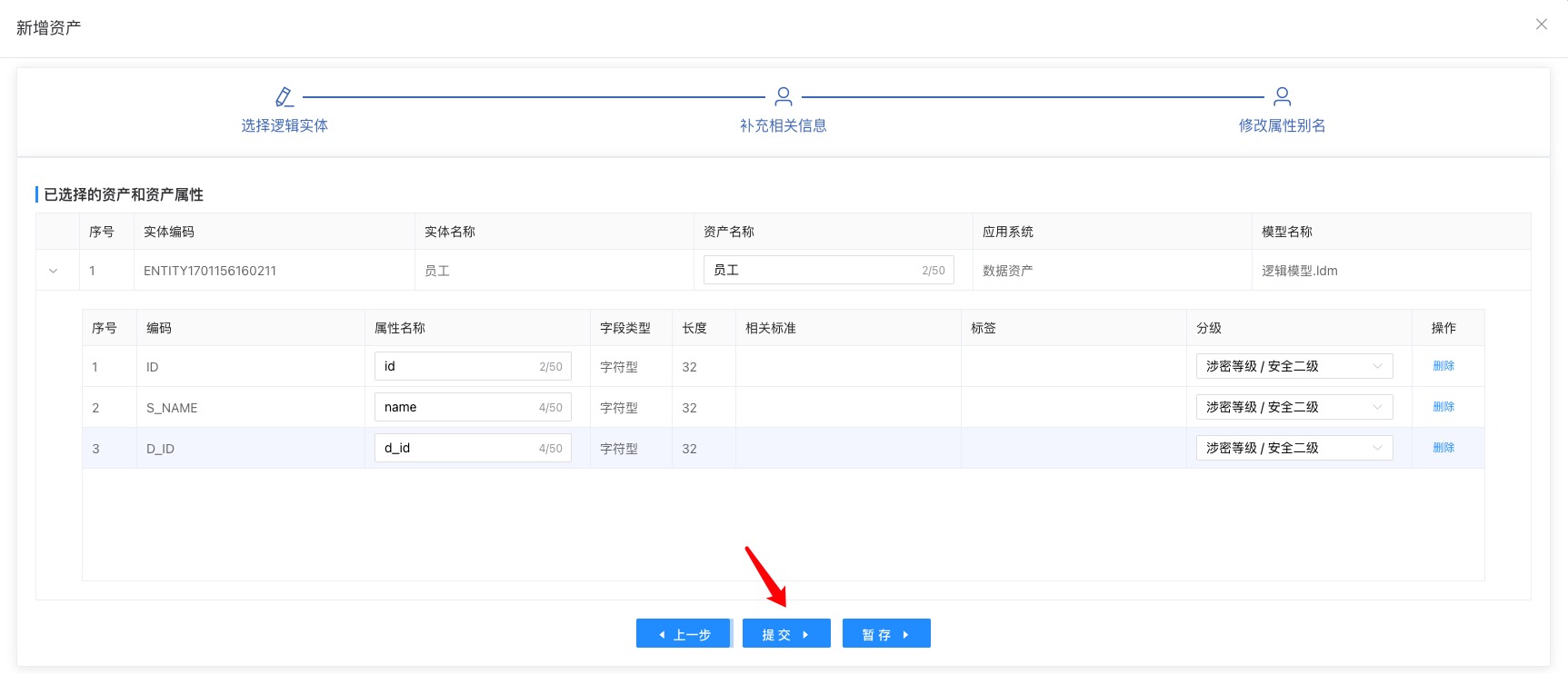1568x674 pixels.
Task: Submit with the 提交 button
Action: tap(786, 634)
